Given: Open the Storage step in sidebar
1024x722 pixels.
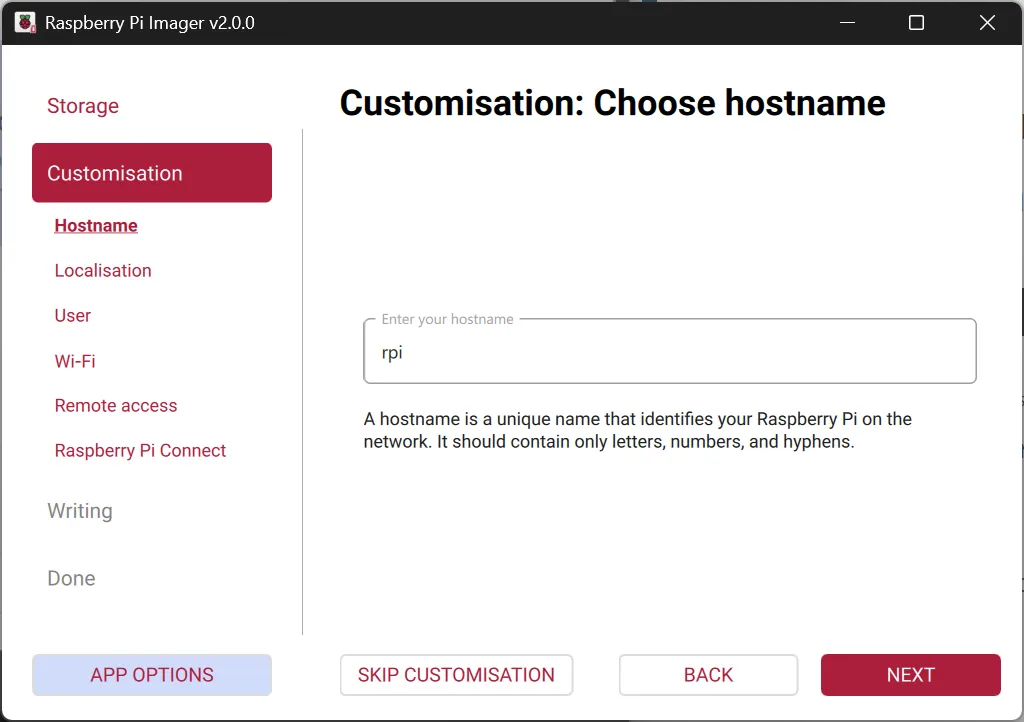Looking at the screenshot, I should pyautogui.click(x=83, y=106).
